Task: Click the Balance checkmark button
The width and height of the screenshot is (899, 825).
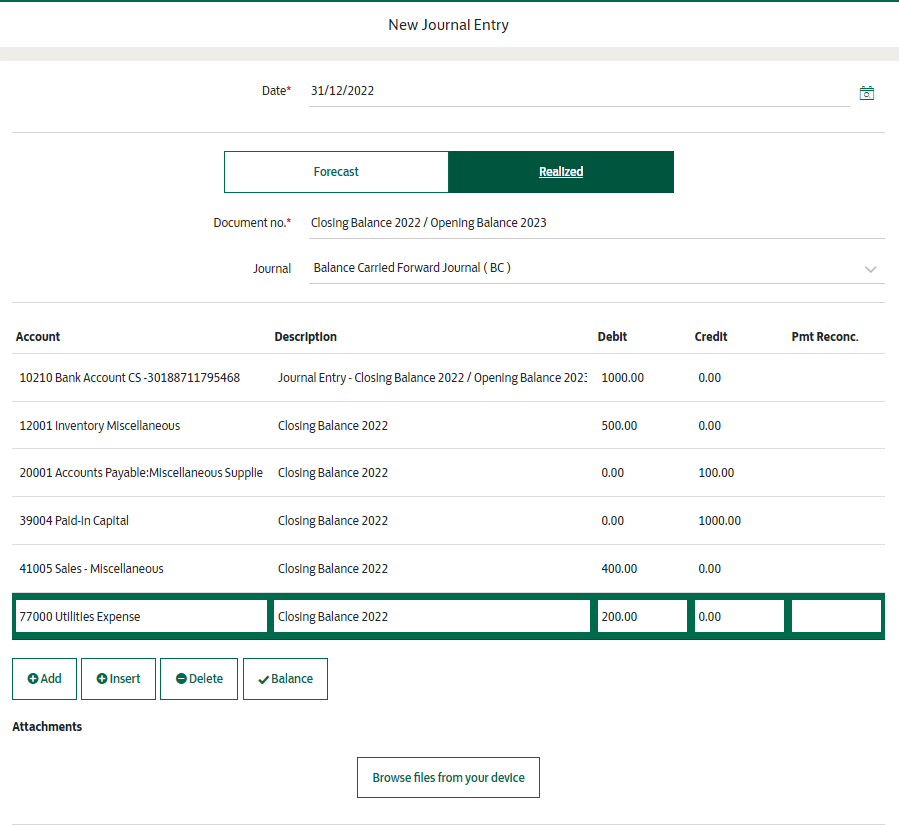Action: 285,679
